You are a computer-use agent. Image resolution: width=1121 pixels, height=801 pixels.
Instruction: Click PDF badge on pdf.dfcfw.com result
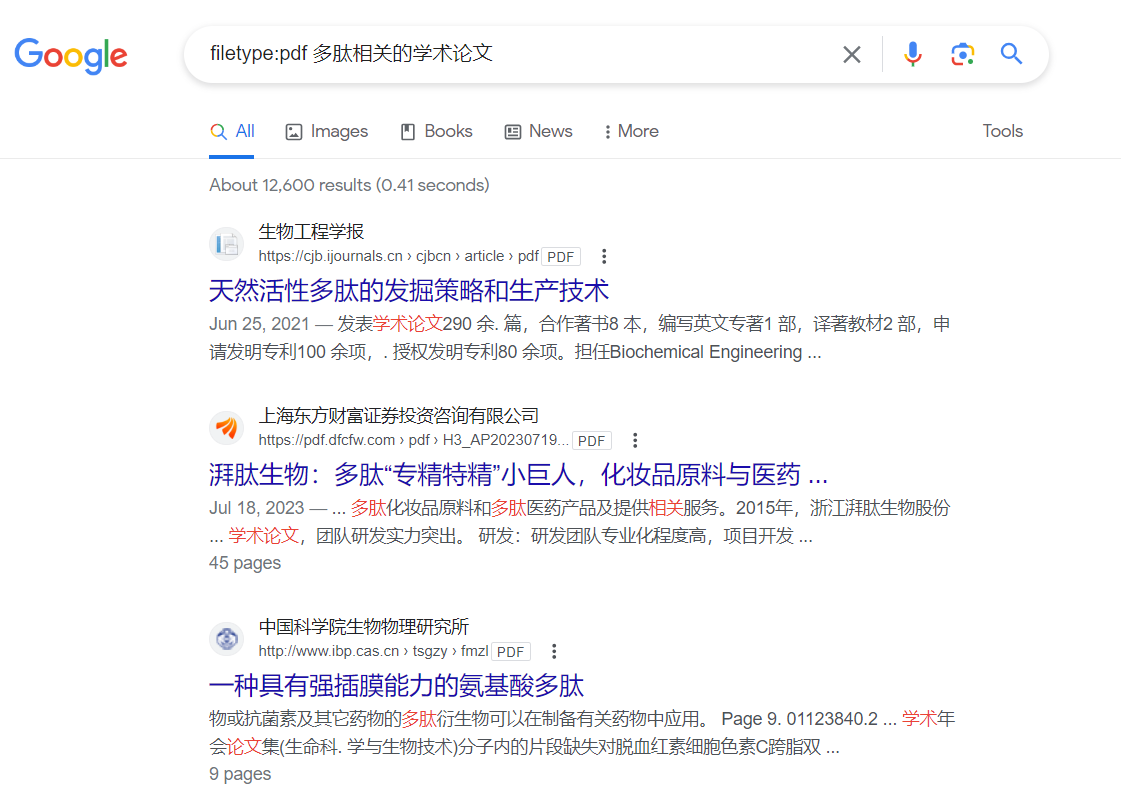click(x=591, y=441)
